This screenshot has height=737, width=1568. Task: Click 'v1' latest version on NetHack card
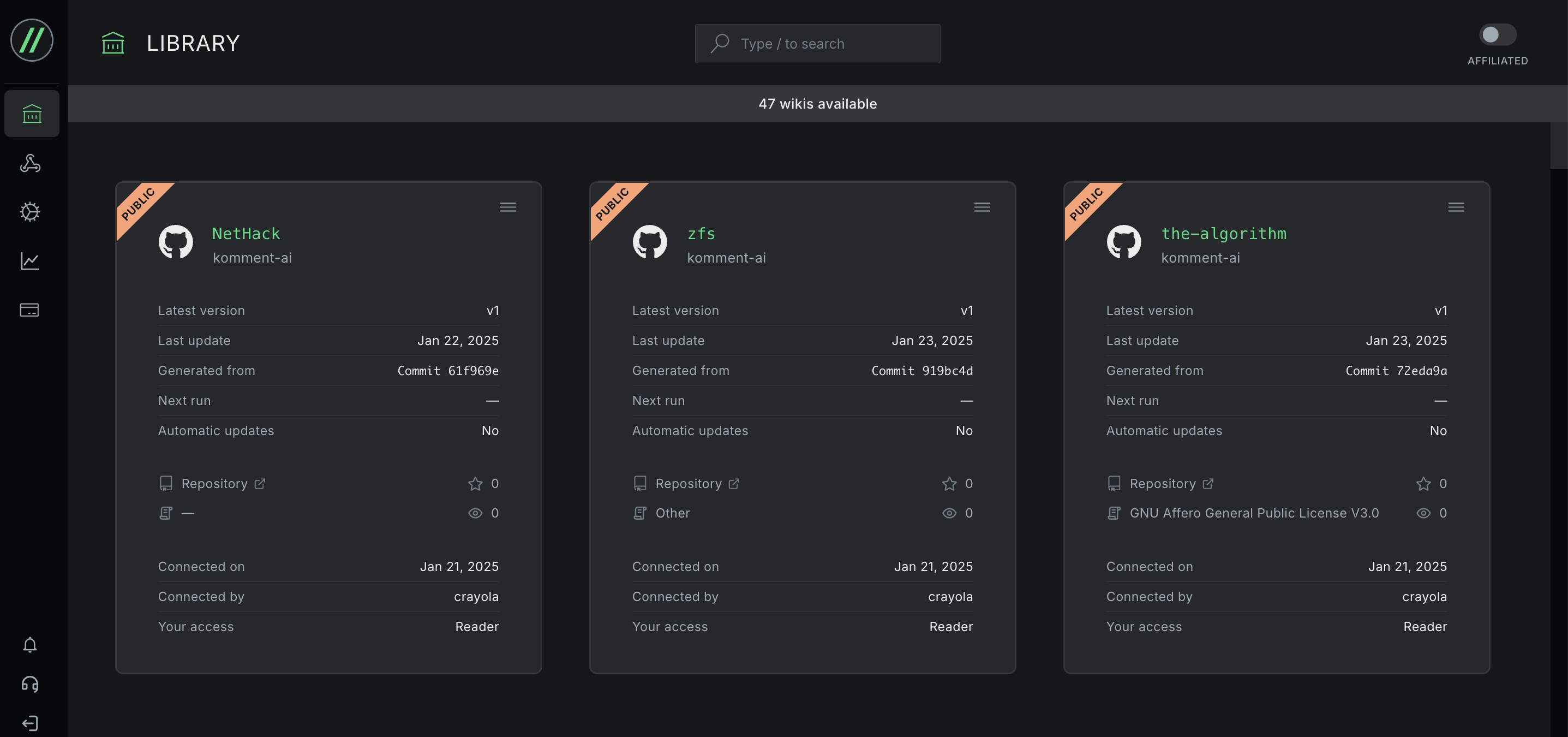(x=493, y=311)
